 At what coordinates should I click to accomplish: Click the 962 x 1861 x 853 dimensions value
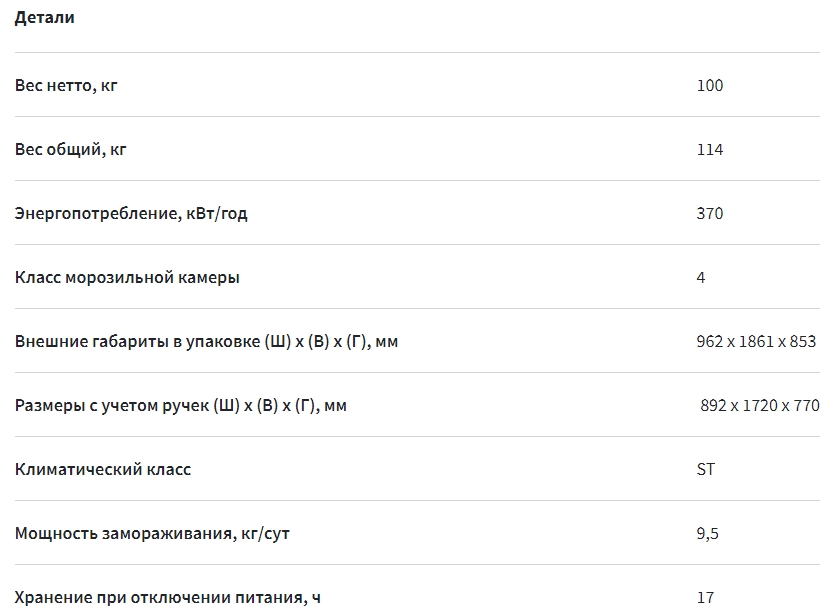[756, 341]
